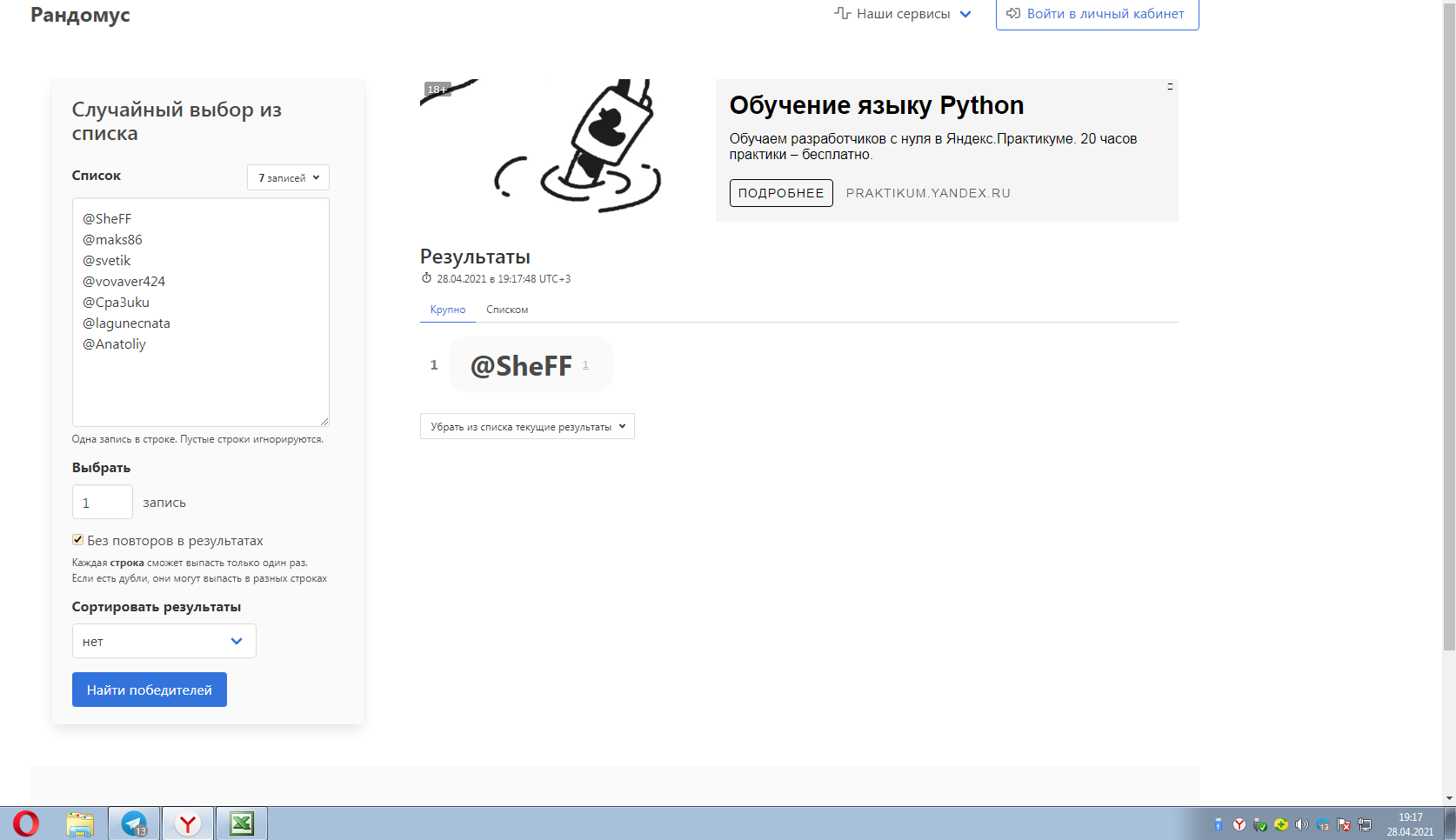
Task: Click the network connection tray icon
Action: click(x=1365, y=824)
